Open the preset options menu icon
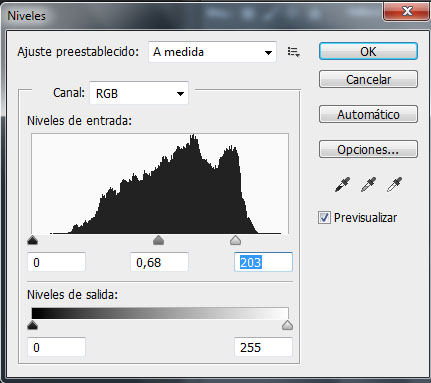This screenshot has width=431, height=383. point(294,52)
